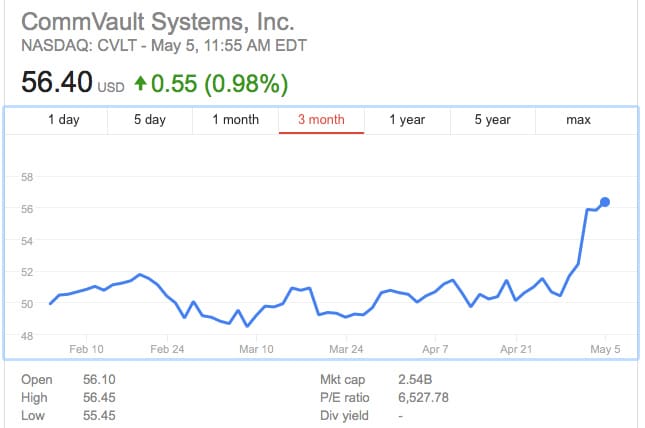This screenshot has height=428, width=645.
Task: Click the green up arrow icon
Action: (140, 83)
